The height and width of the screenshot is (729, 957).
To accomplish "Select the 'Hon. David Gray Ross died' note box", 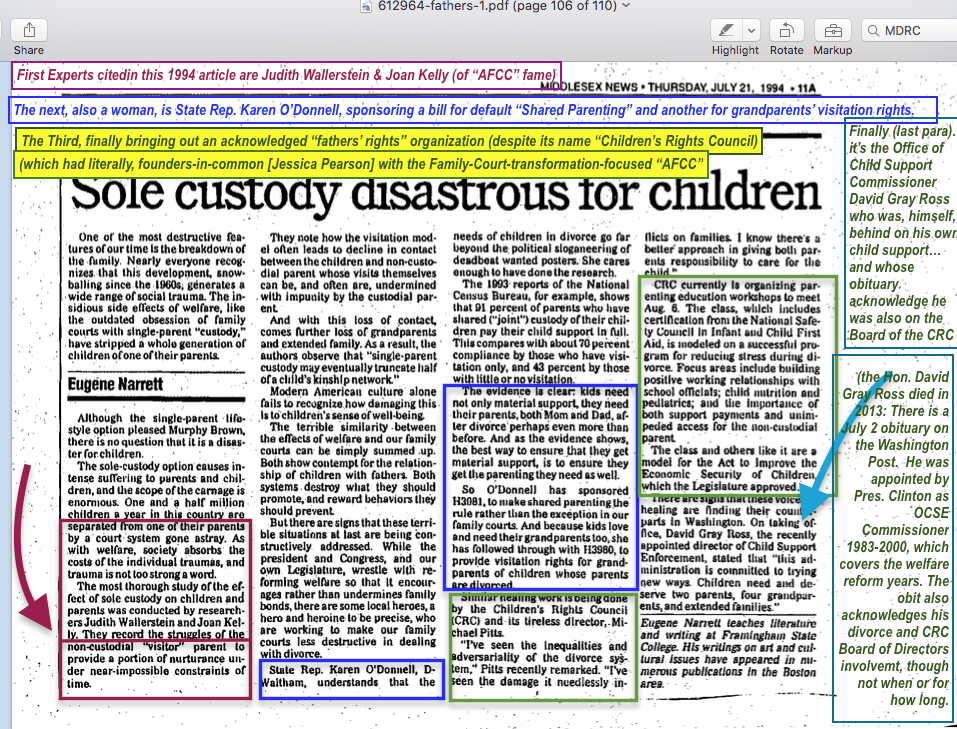I will click(x=893, y=535).
